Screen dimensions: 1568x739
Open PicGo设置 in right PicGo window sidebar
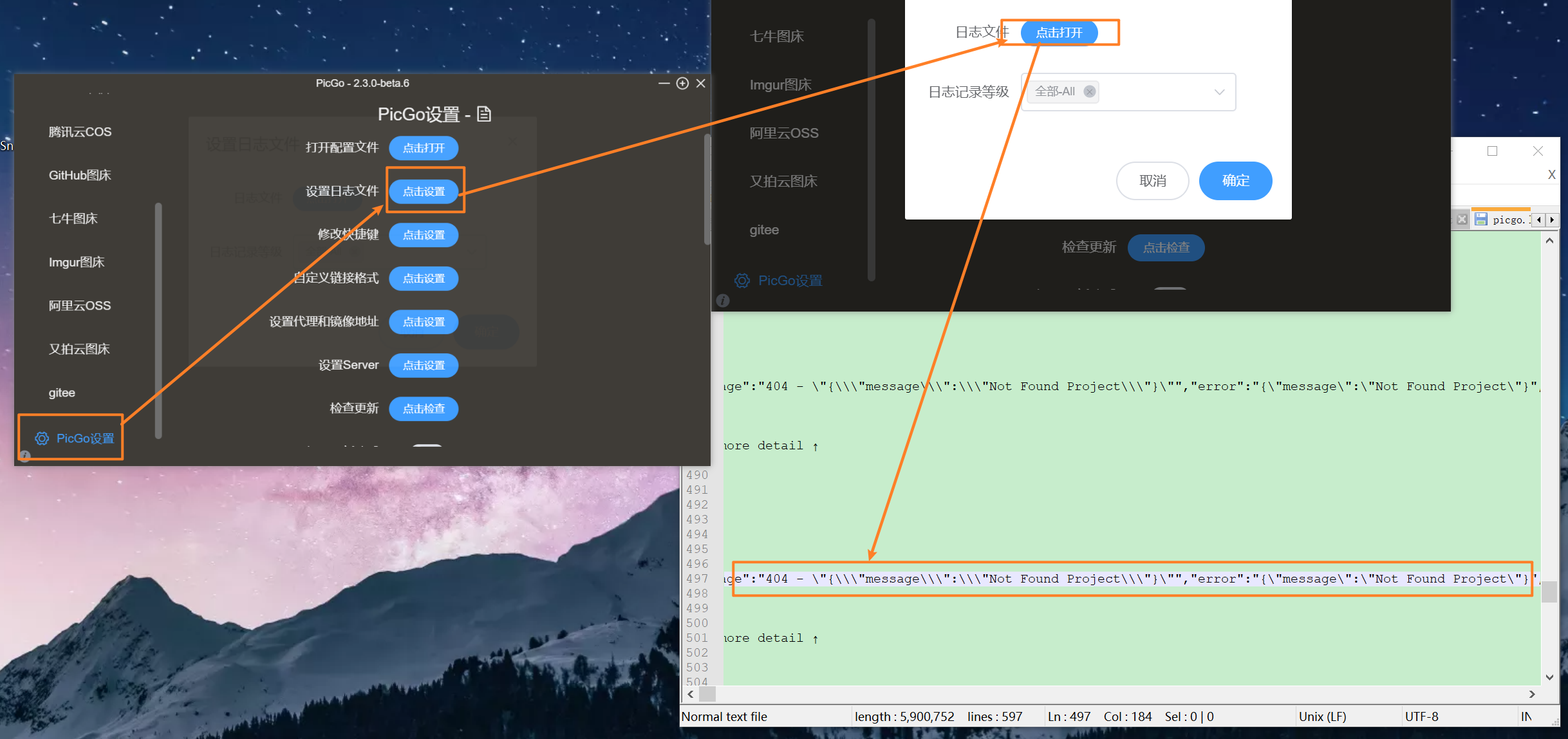(x=779, y=281)
